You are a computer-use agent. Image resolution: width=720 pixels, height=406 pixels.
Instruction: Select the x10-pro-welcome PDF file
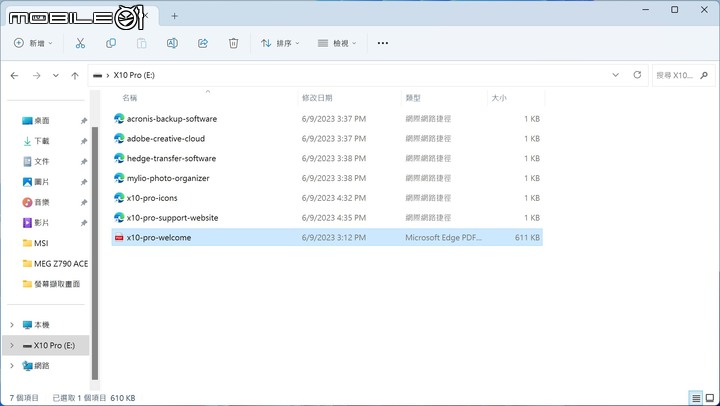(327, 237)
